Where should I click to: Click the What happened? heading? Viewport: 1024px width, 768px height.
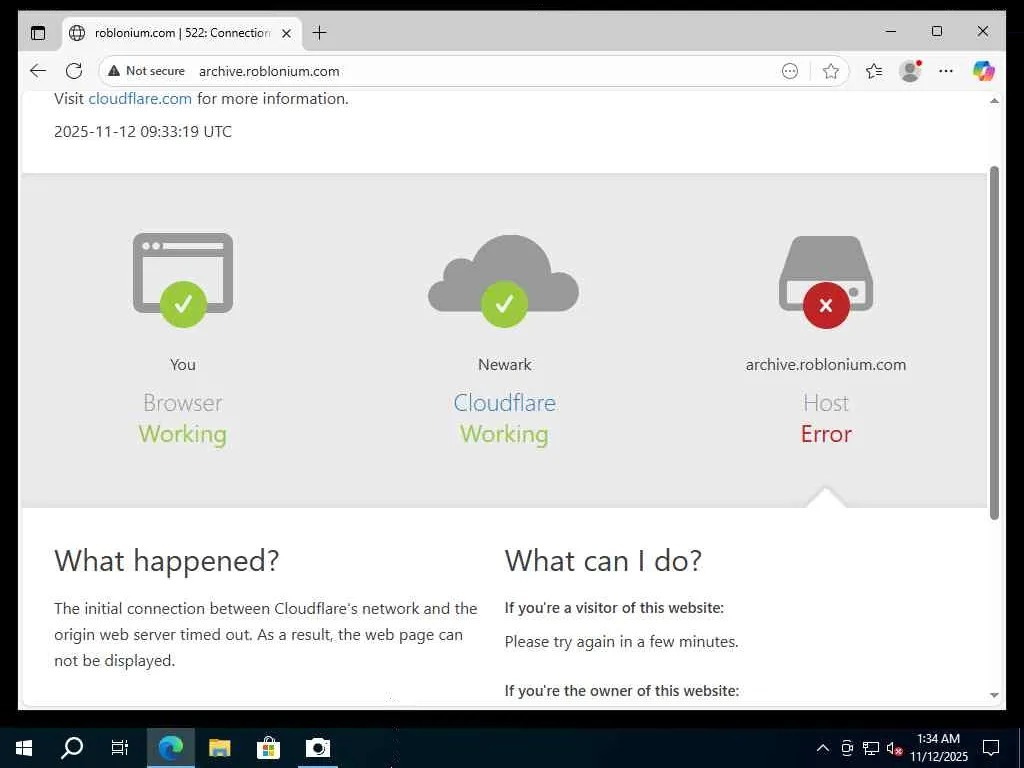tap(167, 560)
